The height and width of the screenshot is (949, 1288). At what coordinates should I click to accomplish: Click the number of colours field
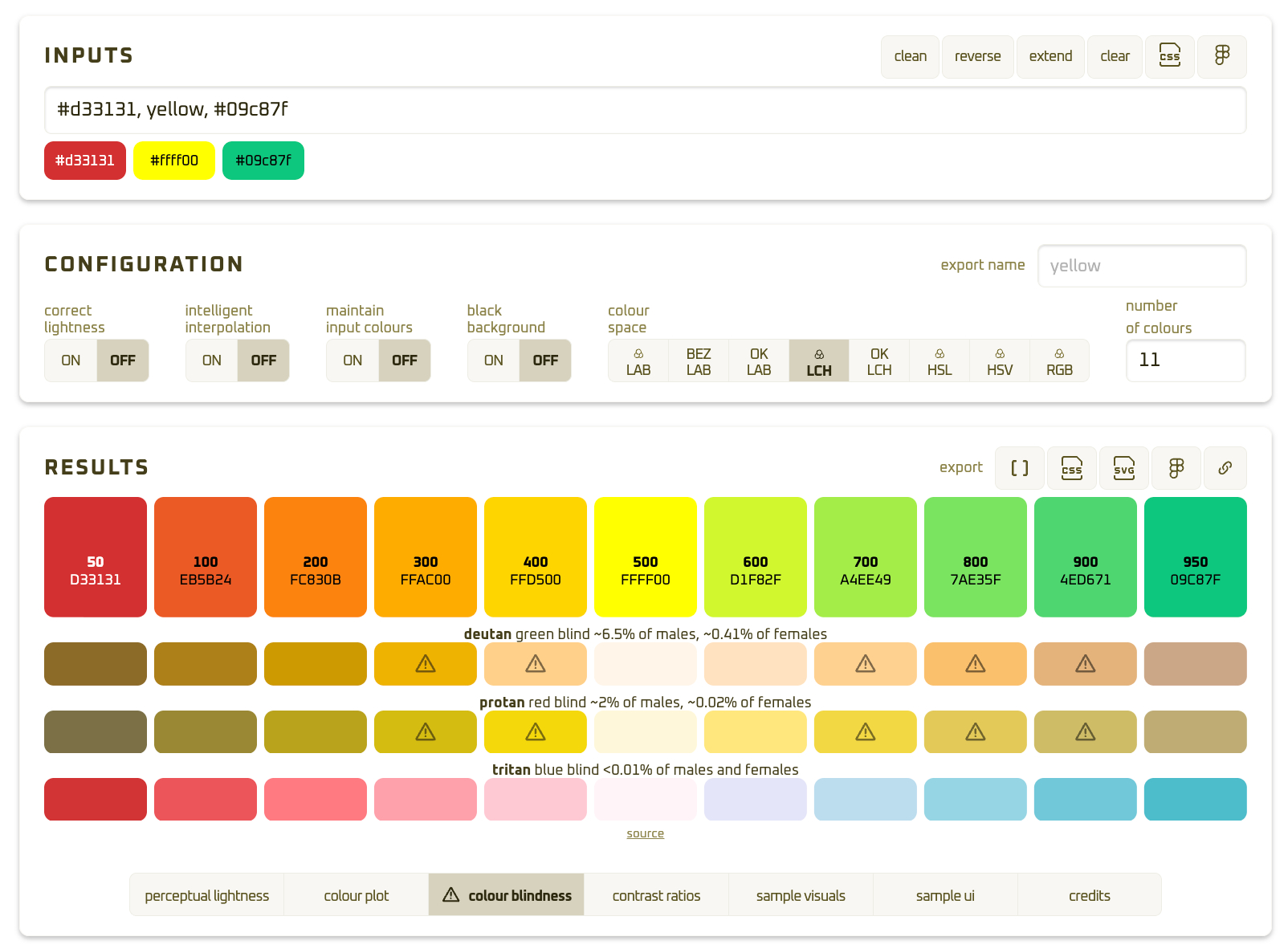click(1185, 360)
